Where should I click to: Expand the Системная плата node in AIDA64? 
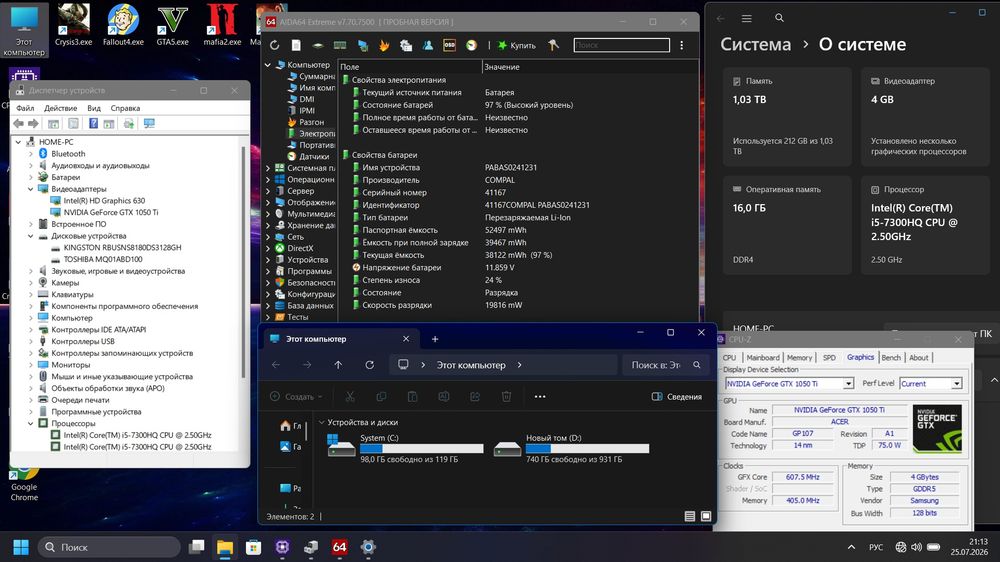(x=268, y=168)
